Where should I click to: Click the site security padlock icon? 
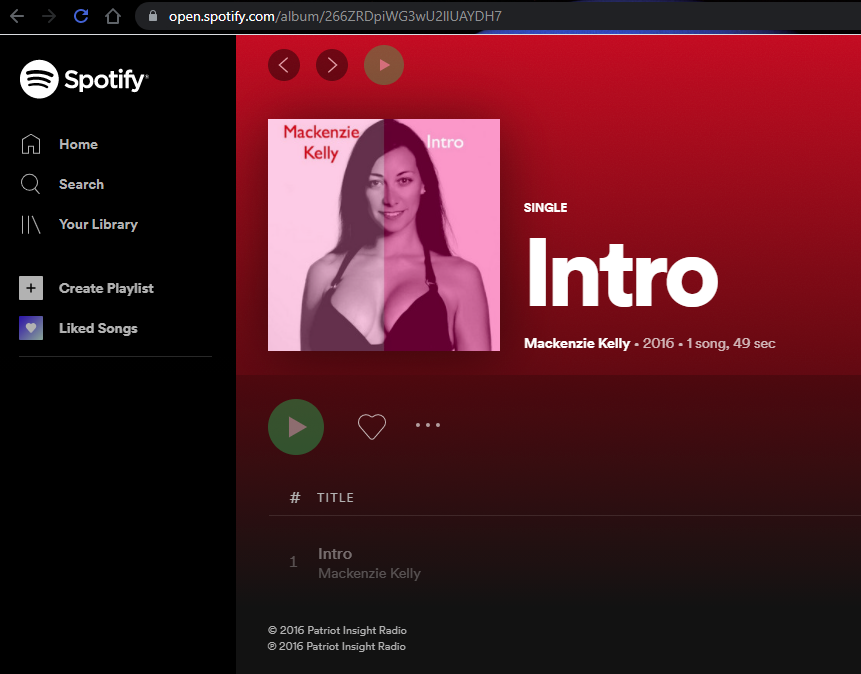click(x=152, y=16)
